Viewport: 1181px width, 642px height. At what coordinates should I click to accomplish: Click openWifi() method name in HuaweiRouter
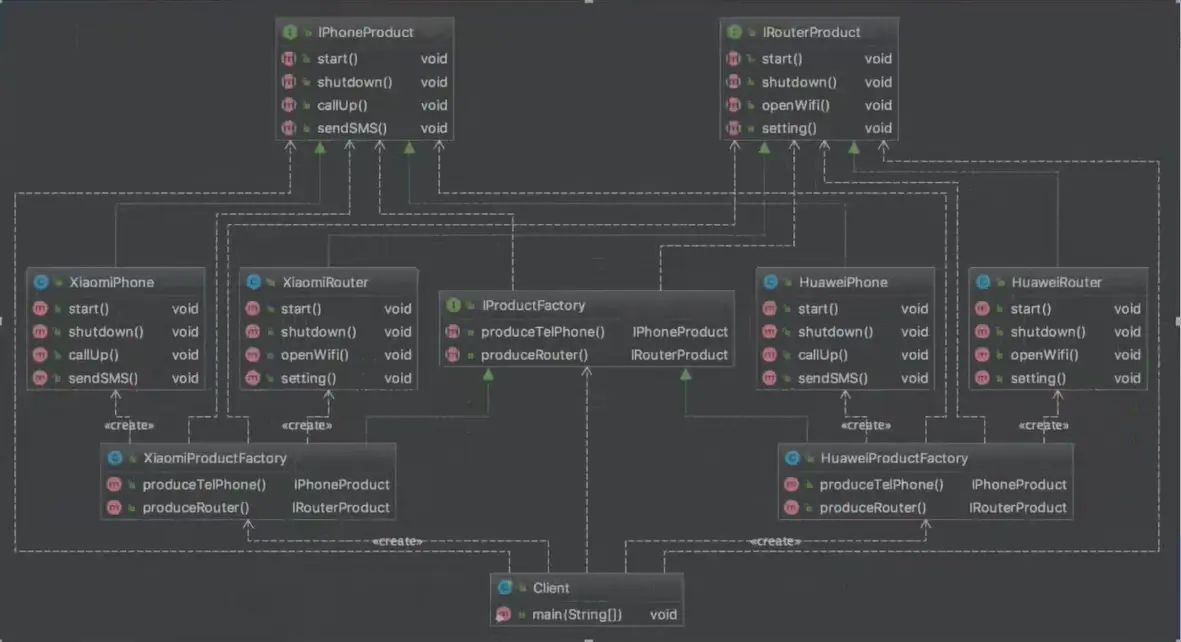click(x=1044, y=355)
